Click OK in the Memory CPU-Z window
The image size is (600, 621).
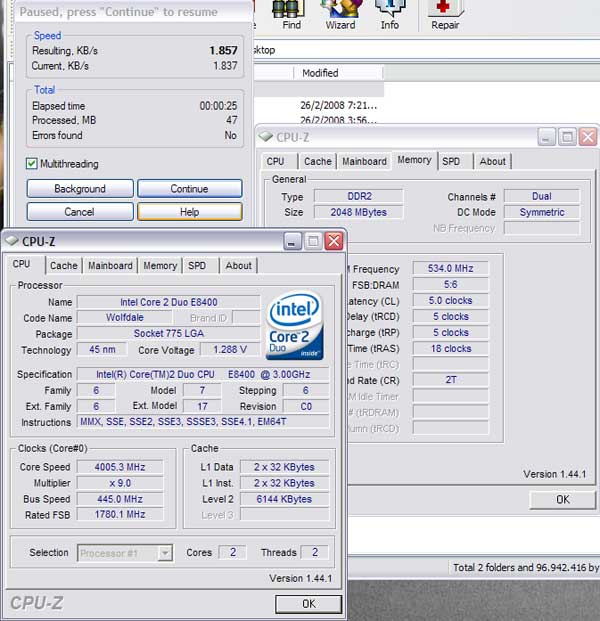click(563, 499)
